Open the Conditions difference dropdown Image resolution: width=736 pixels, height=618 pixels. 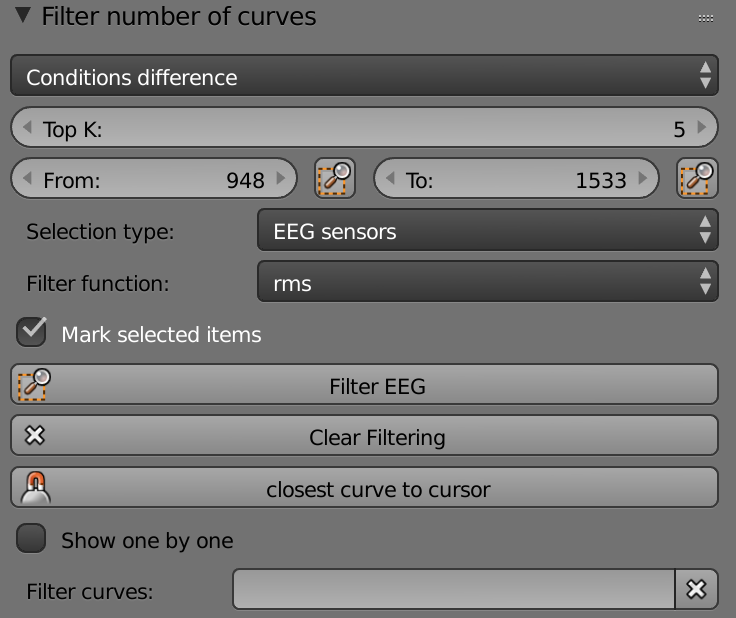(364, 76)
